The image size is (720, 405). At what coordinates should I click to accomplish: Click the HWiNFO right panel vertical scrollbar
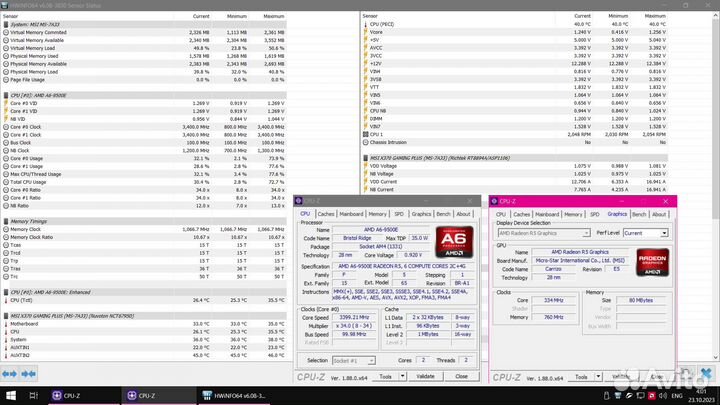click(715, 186)
